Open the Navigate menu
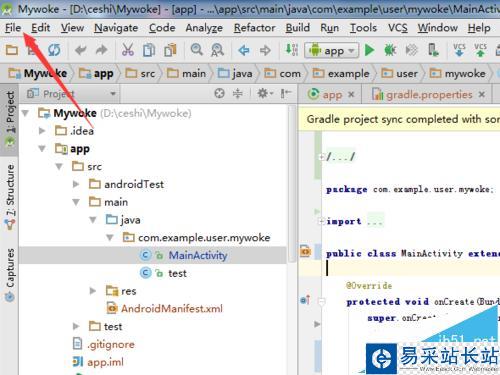500x375 pixels. [116, 28]
